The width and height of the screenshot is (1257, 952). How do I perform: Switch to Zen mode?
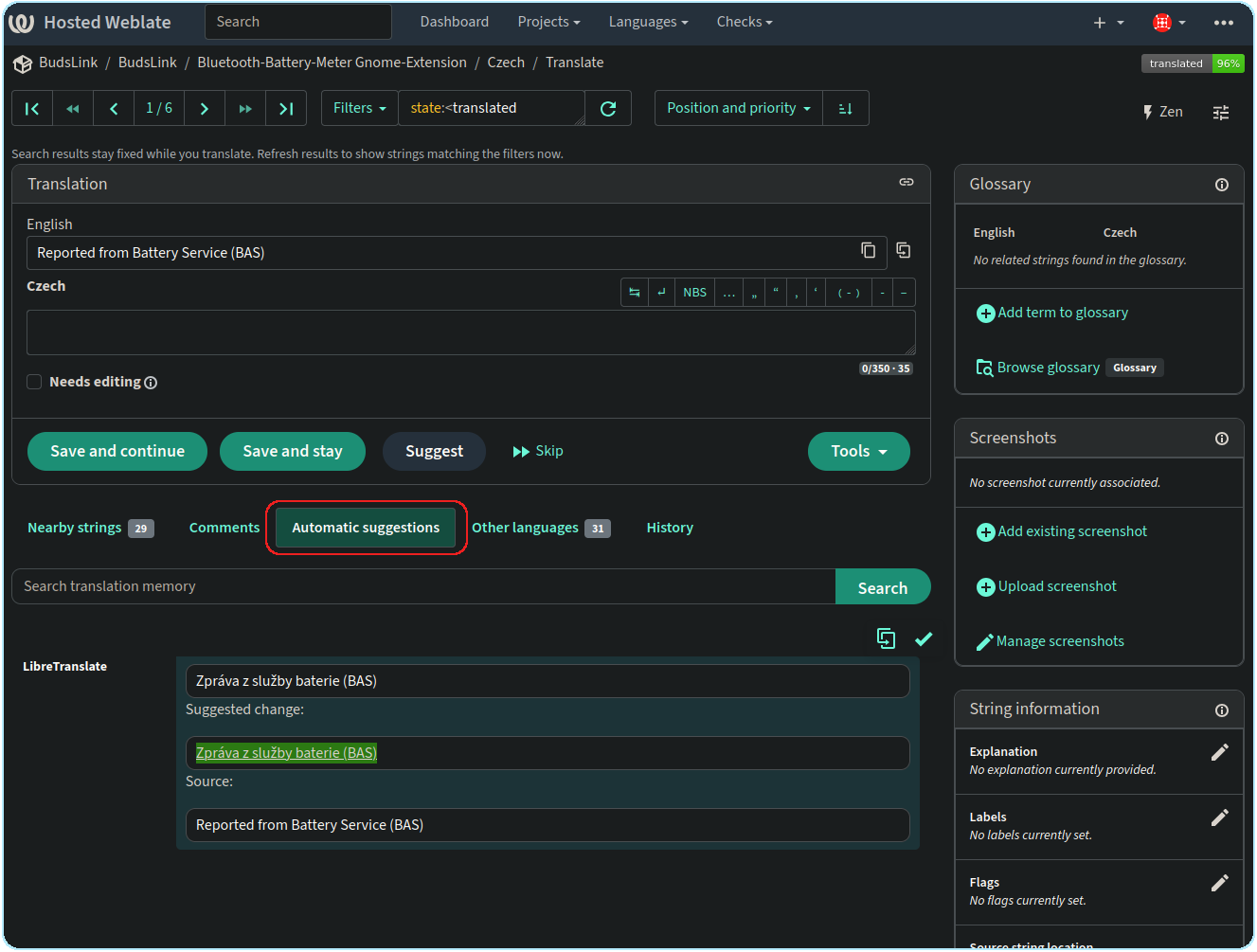click(1162, 112)
